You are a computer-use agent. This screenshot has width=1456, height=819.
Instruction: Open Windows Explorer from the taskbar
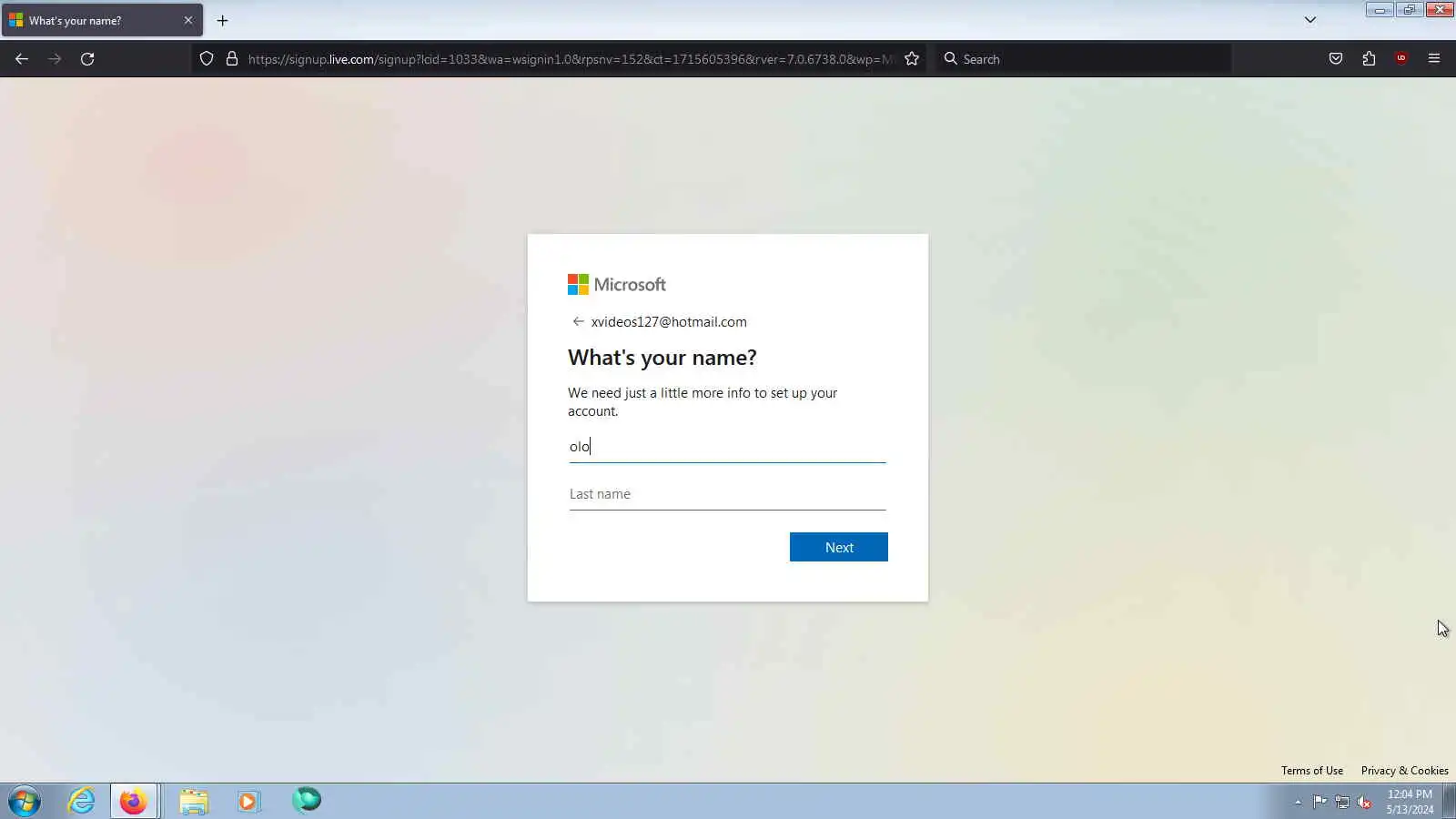194,802
